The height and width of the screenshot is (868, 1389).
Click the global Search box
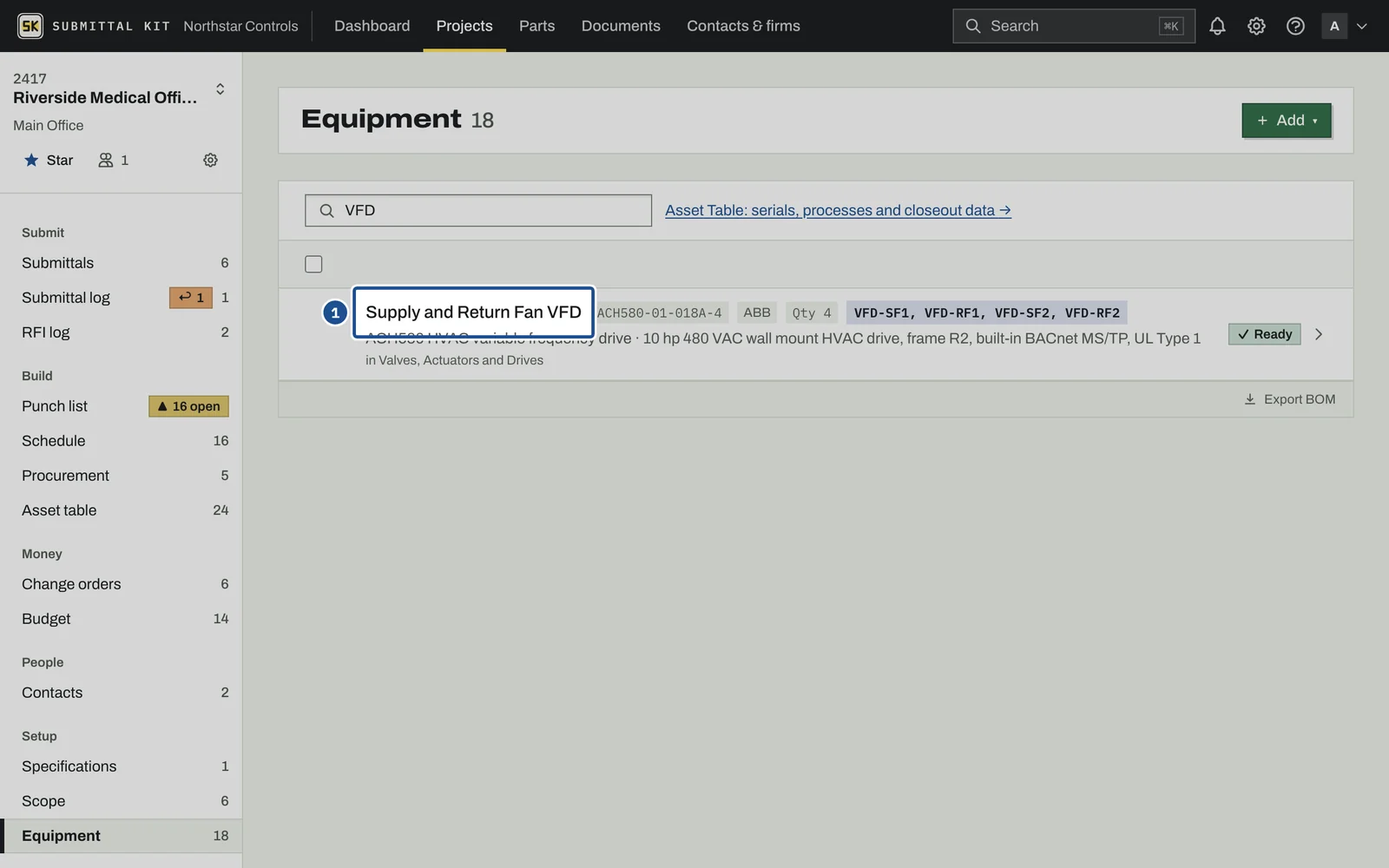pyautogui.click(x=1074, y=26)
